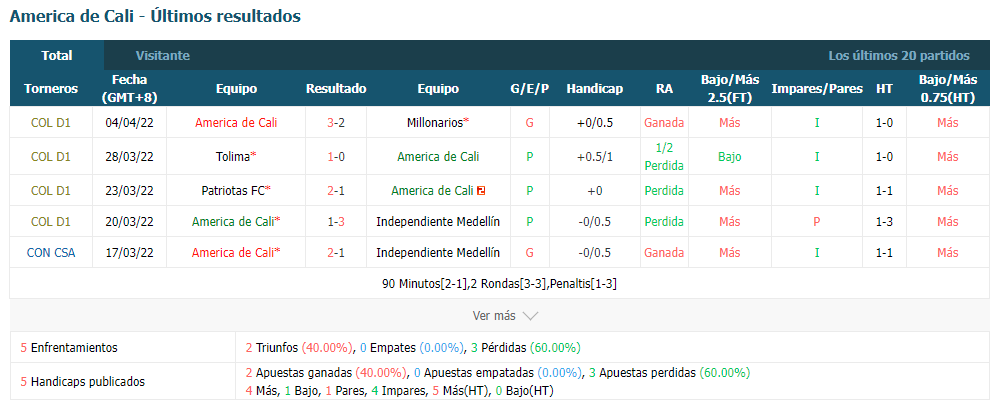Select the Total tab
Viewport: 1001px width, 410px height.
(x=57, y=56)
